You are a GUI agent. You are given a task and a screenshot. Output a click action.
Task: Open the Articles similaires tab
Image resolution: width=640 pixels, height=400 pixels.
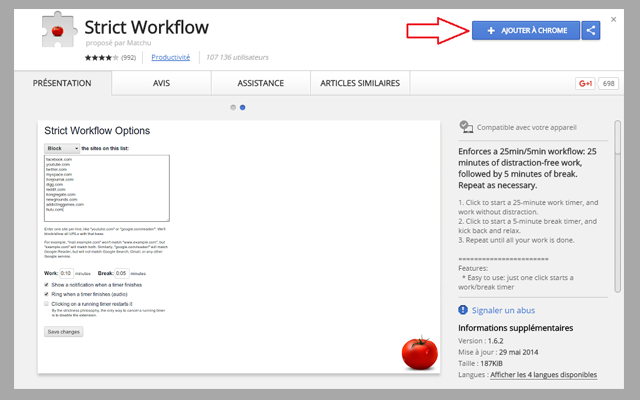[360, 83]
